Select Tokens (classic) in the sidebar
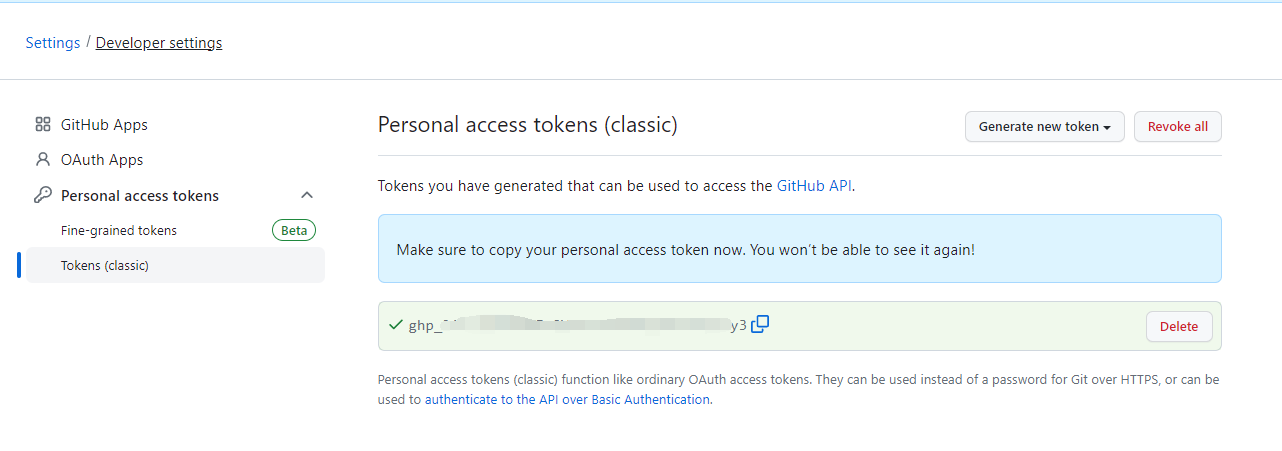 coord(105,266)
